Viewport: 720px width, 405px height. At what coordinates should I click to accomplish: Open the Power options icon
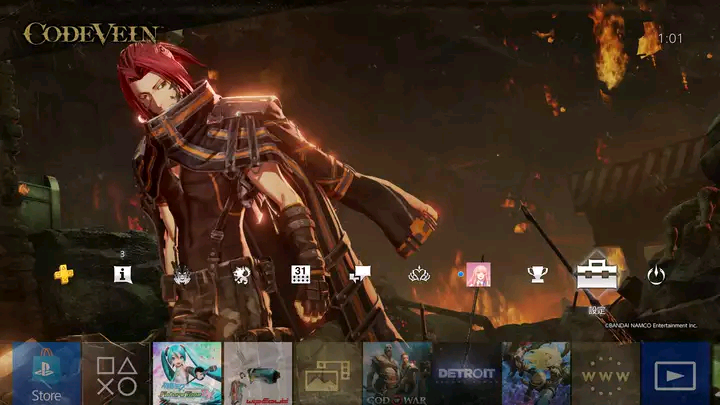[656, 275]
